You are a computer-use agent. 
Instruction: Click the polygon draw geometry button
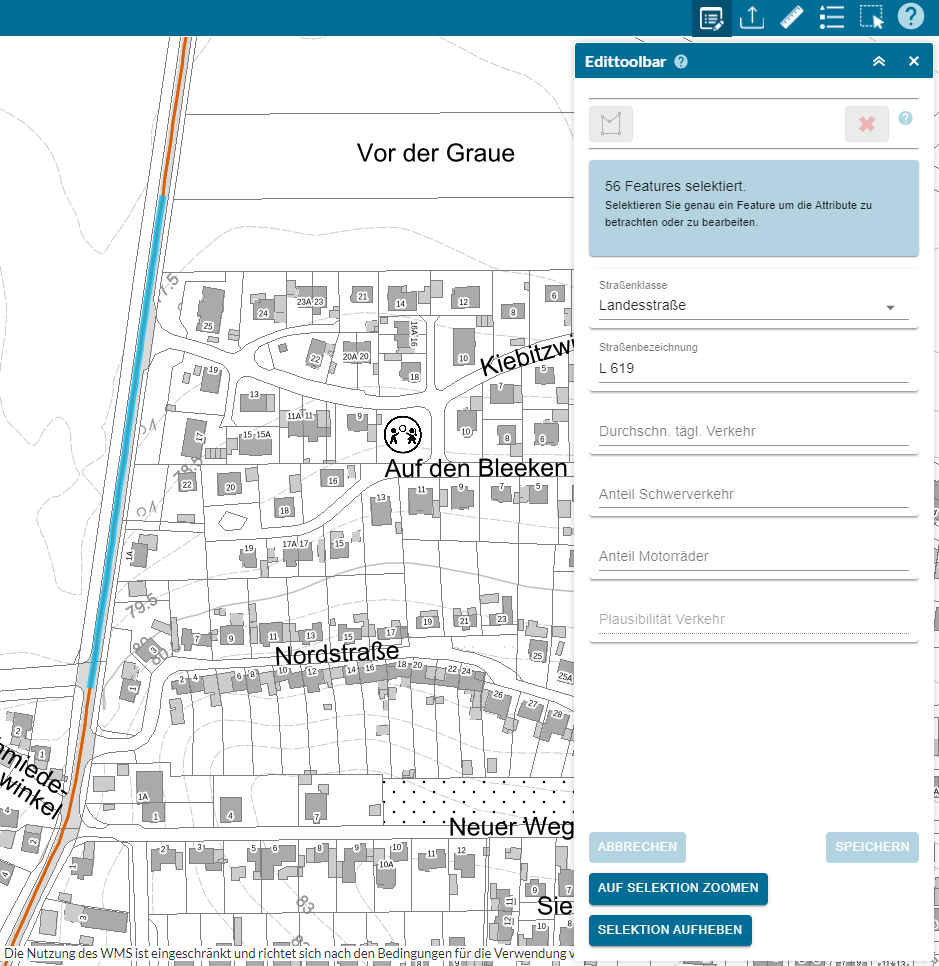tap(611, 124)
